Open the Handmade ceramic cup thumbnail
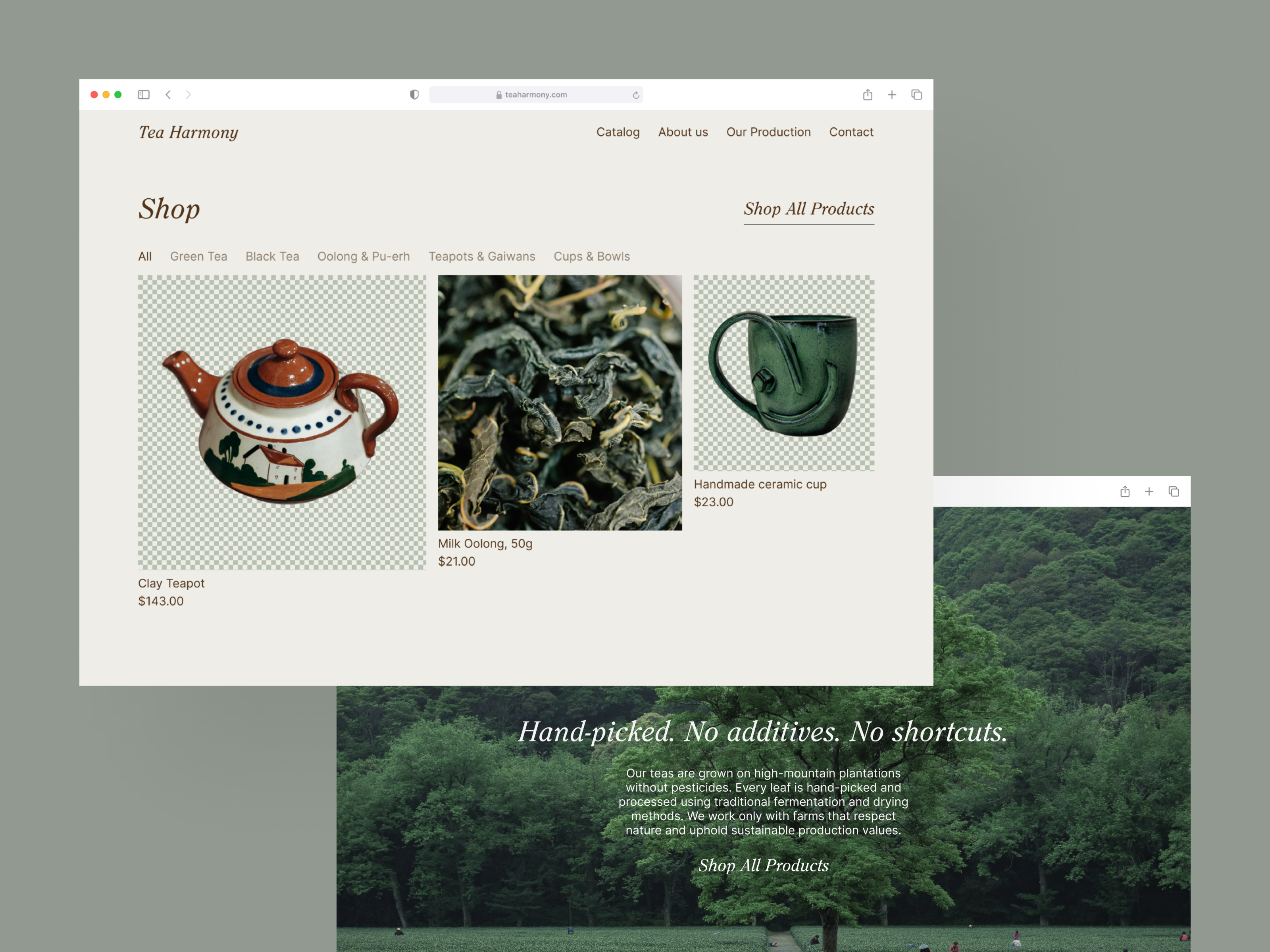This screenshot has height=952, width=1270. coord(784,373)
